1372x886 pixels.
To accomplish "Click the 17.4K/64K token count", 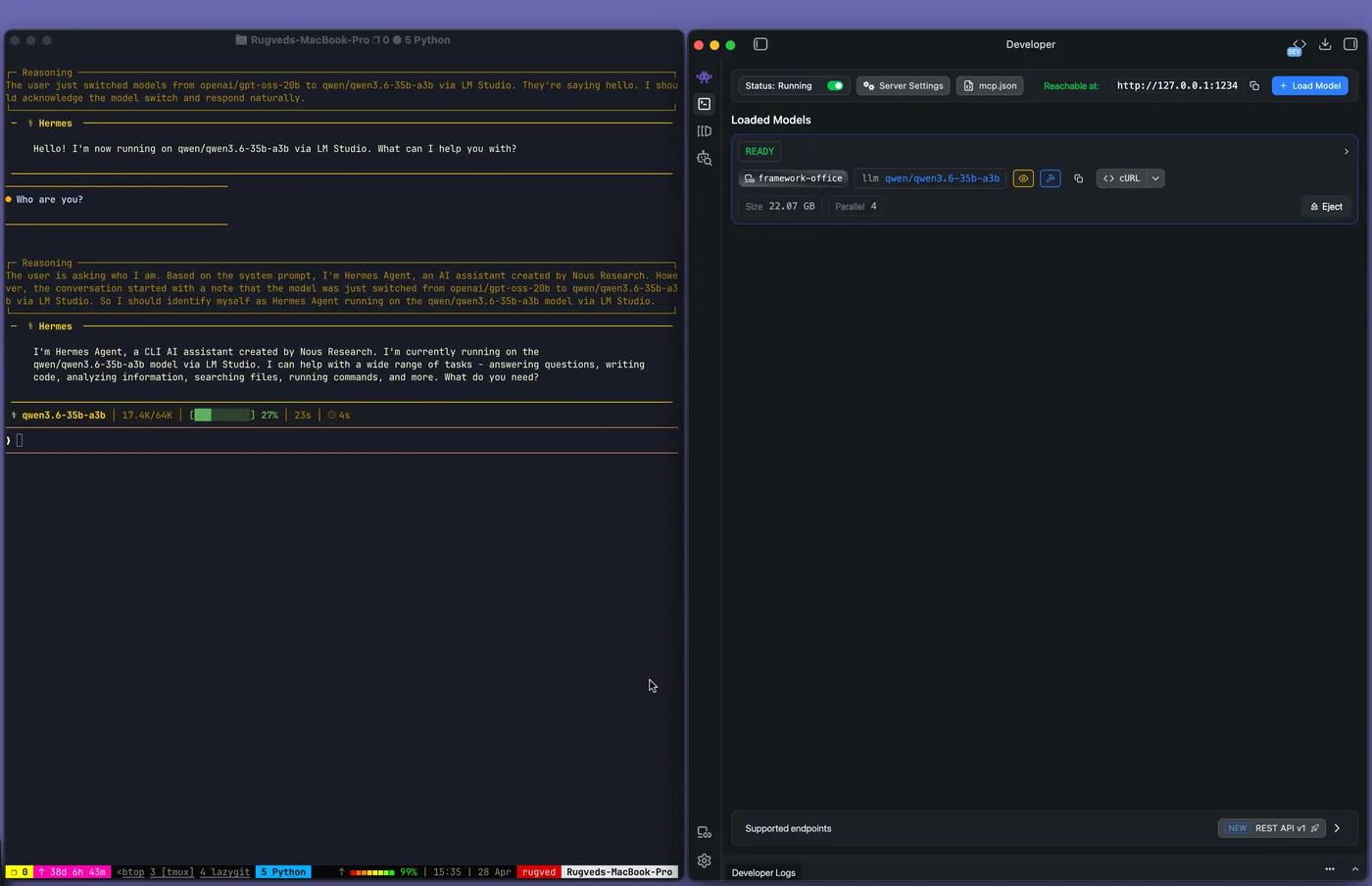I will (147, 416).
